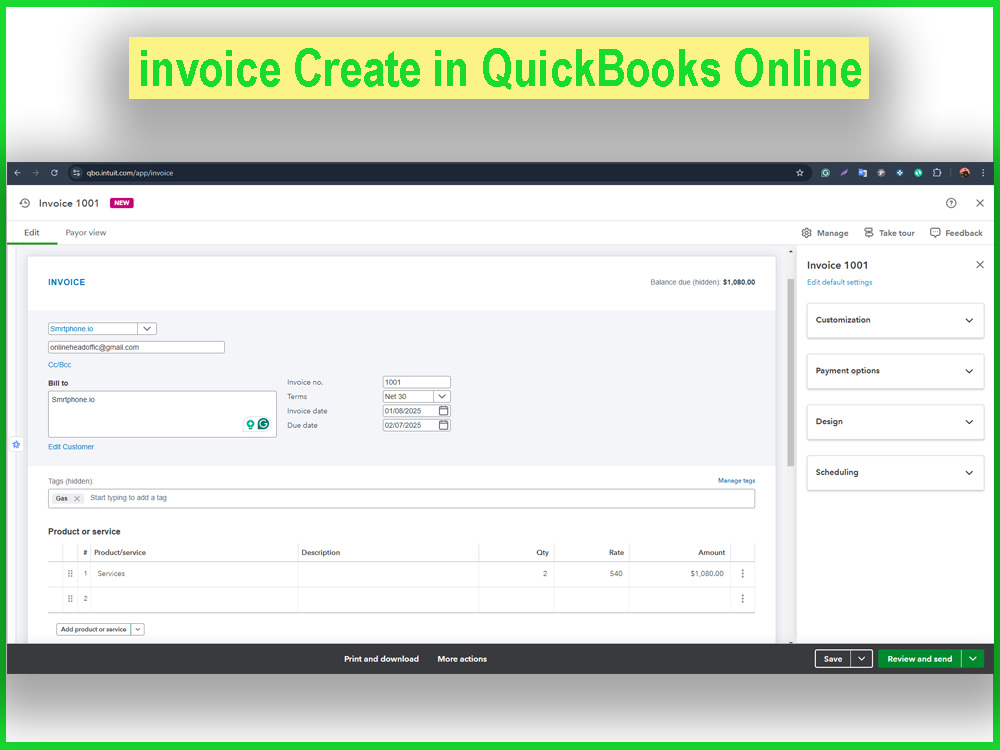Click the Add product or service button

tap(93, 629)
